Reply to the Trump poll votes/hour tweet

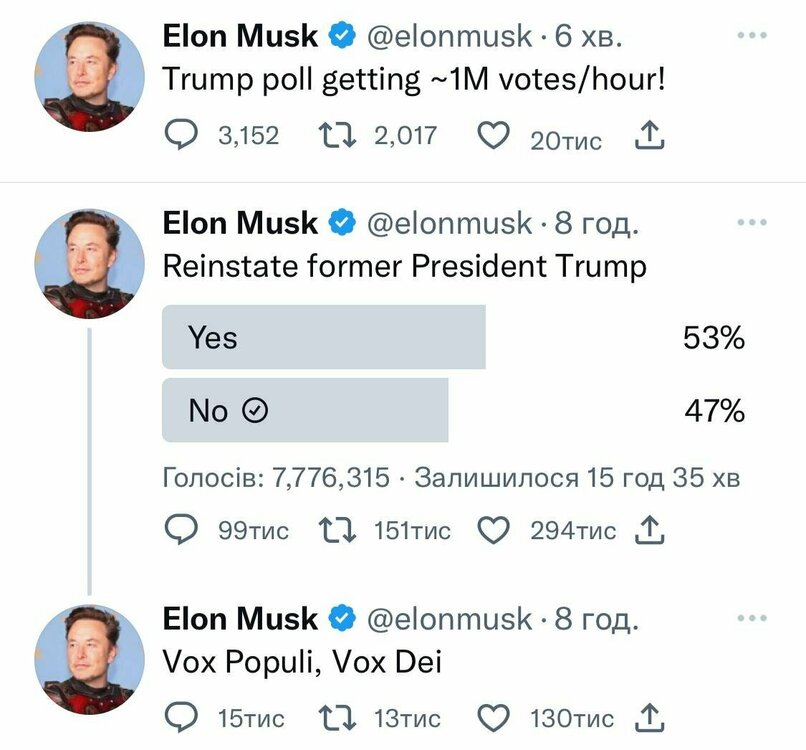click(180, 136)
